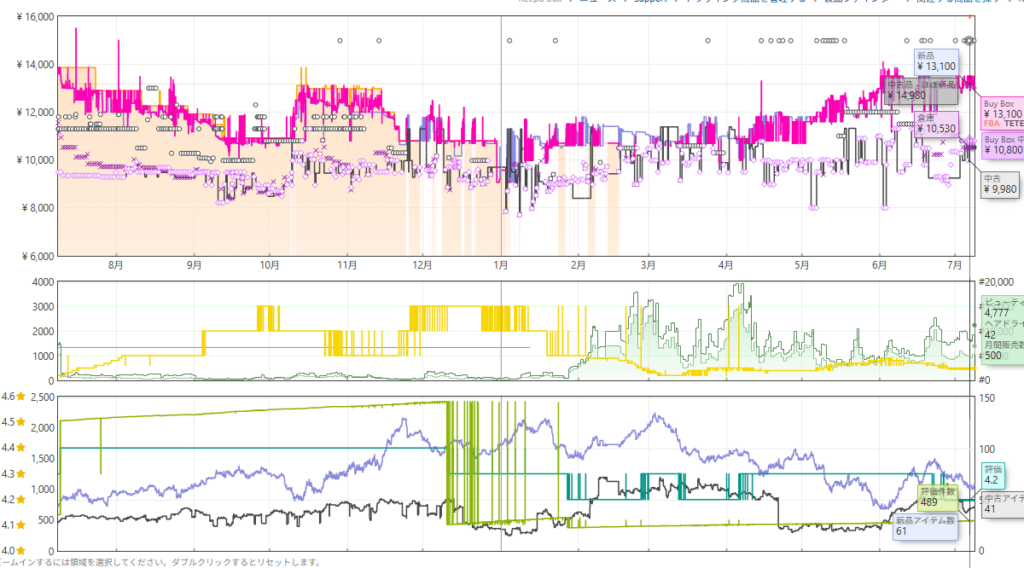Click the 8月 month label
The width and height of the screenshot is (1024, 568).
click(x=116, y=265)
